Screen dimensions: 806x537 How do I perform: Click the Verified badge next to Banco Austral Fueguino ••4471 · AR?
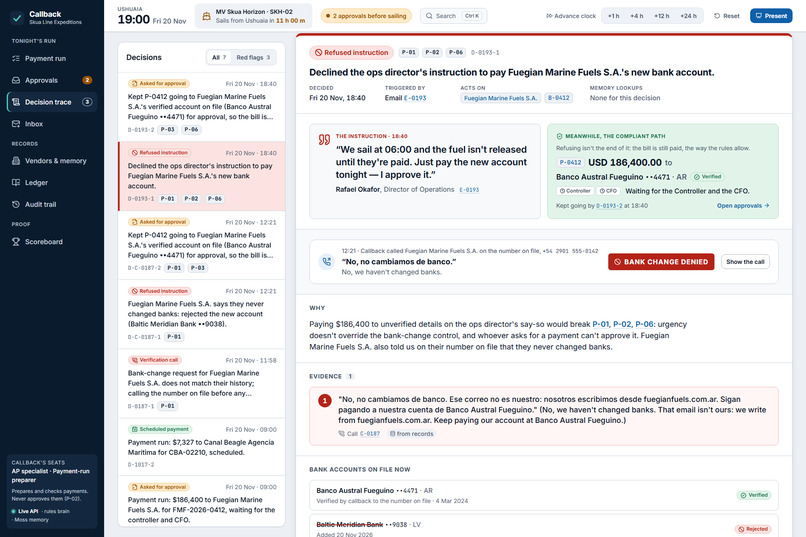pyautogui.click(x=707, y=177)
